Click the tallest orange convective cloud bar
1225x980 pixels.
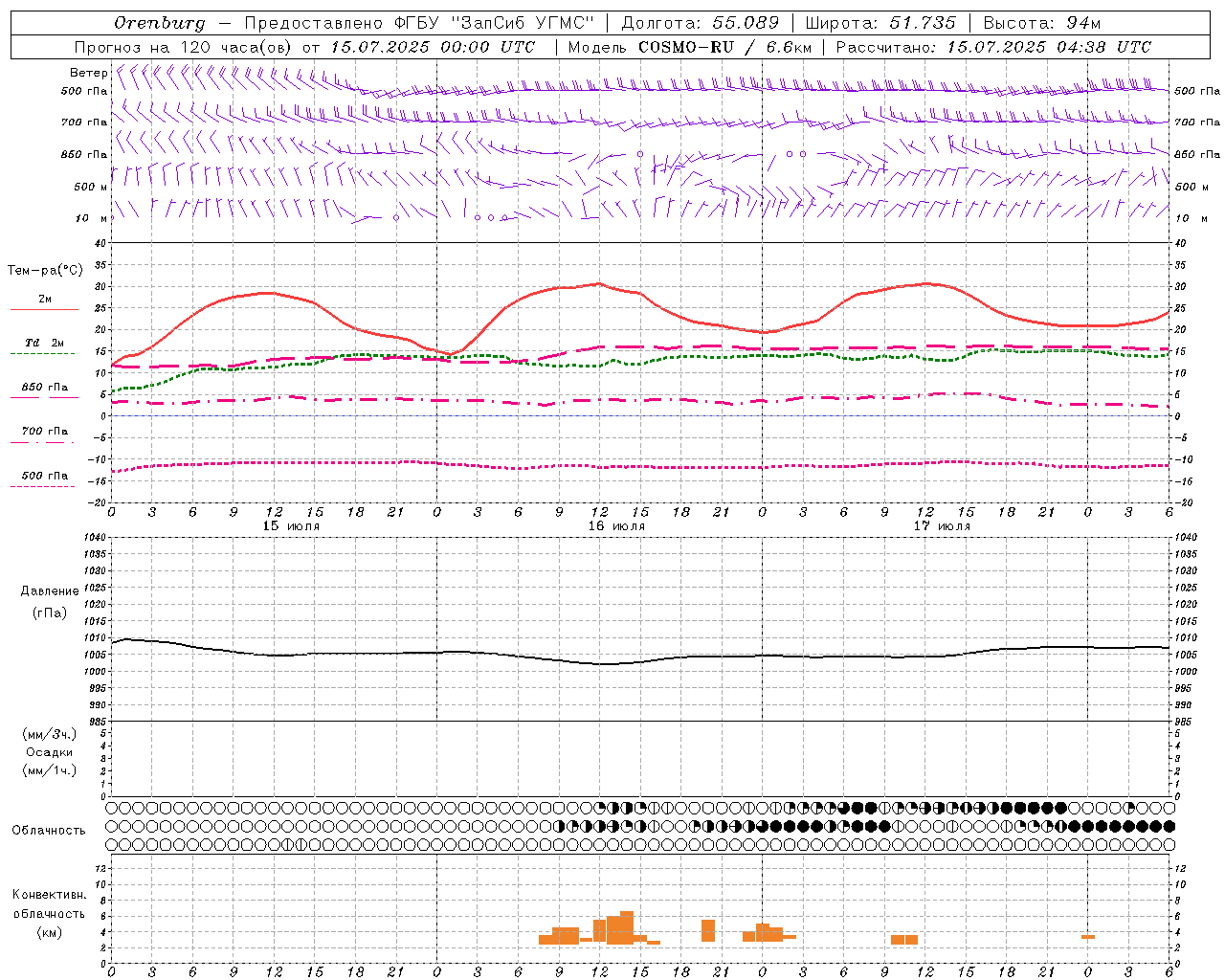tap(627, 927)
